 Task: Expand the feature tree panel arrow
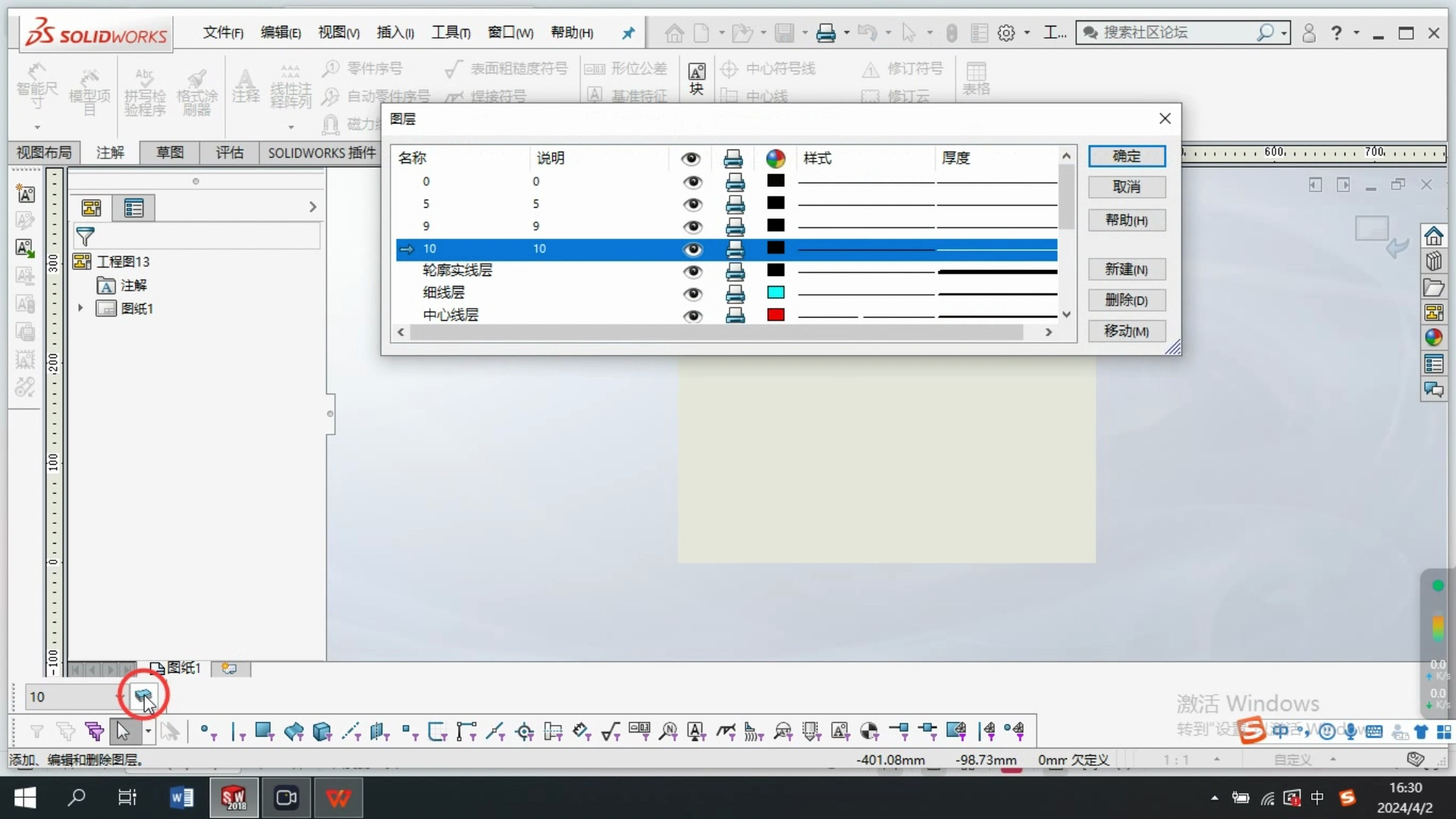[x=312, y=207]
